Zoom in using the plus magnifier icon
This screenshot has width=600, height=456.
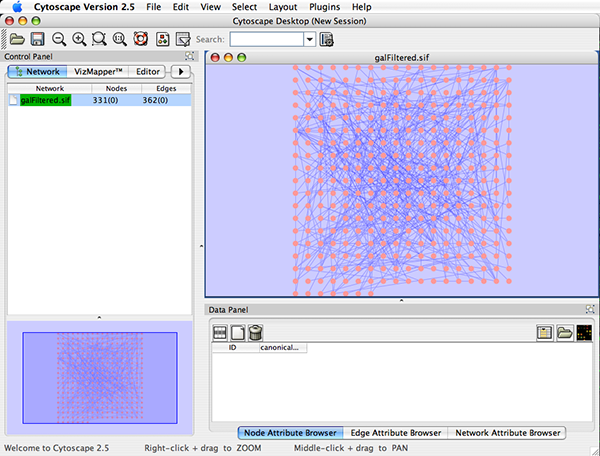click(79, 39)
